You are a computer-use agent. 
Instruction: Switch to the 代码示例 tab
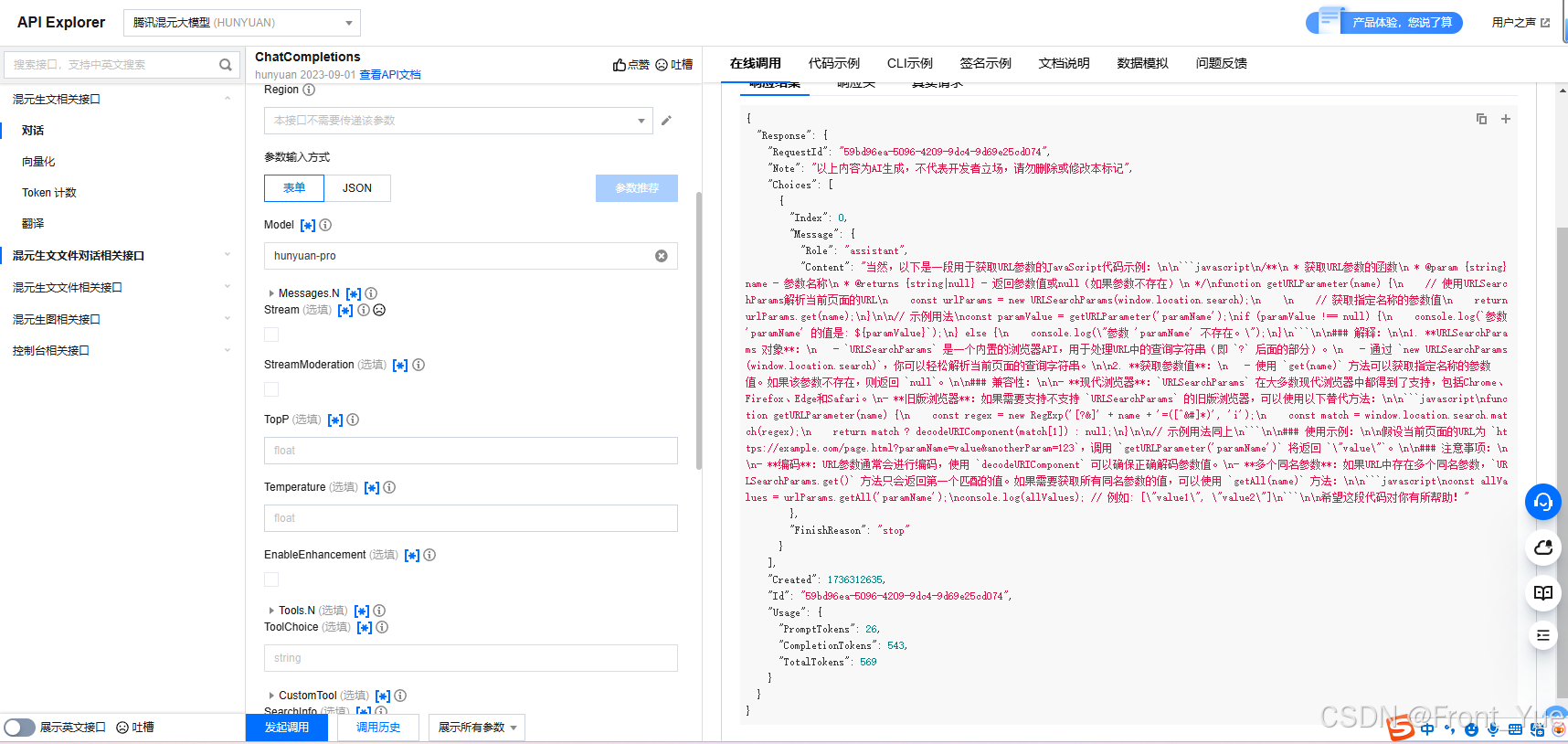point(834,63)
